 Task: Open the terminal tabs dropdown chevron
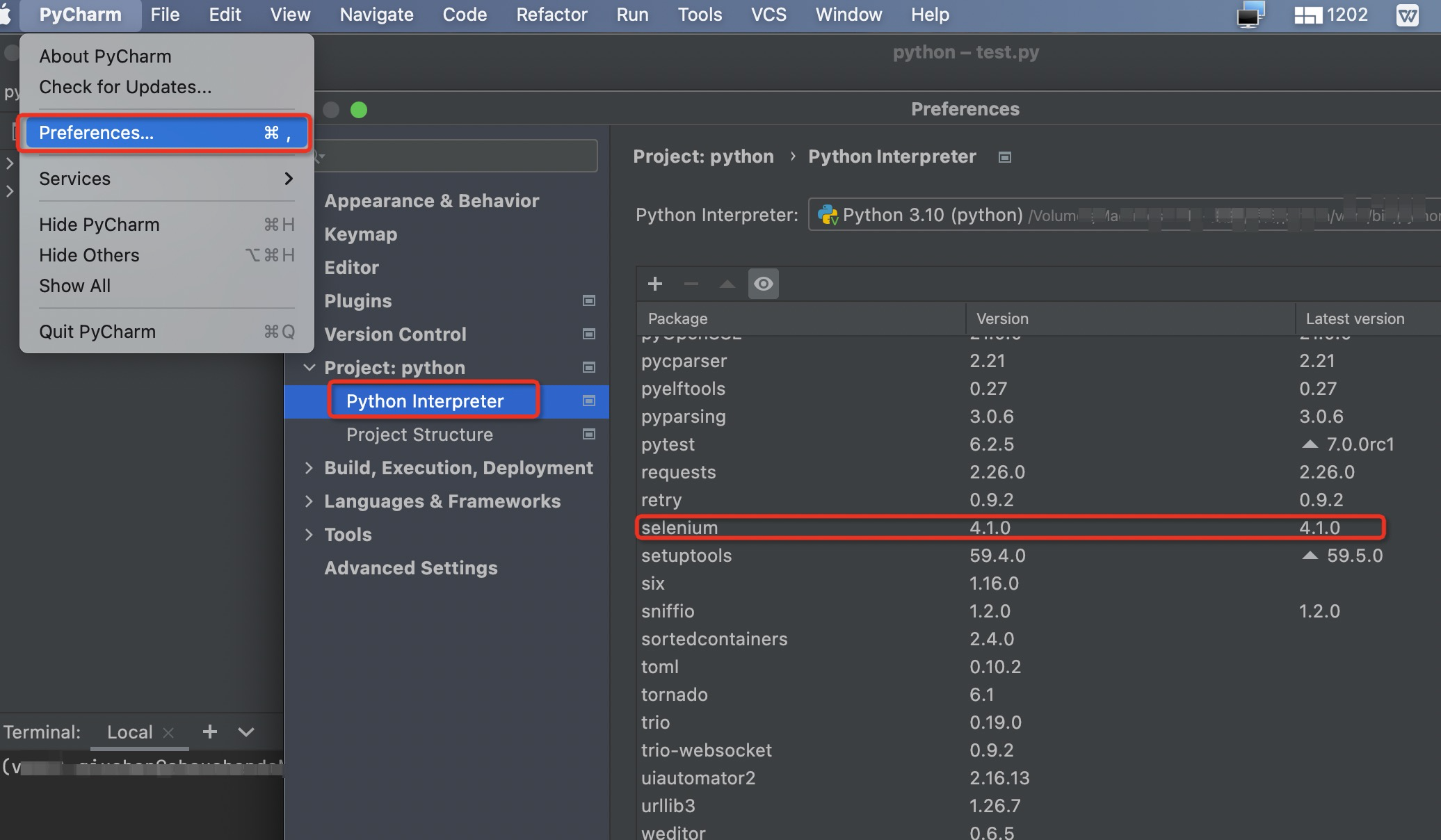[x=246, y=732]
